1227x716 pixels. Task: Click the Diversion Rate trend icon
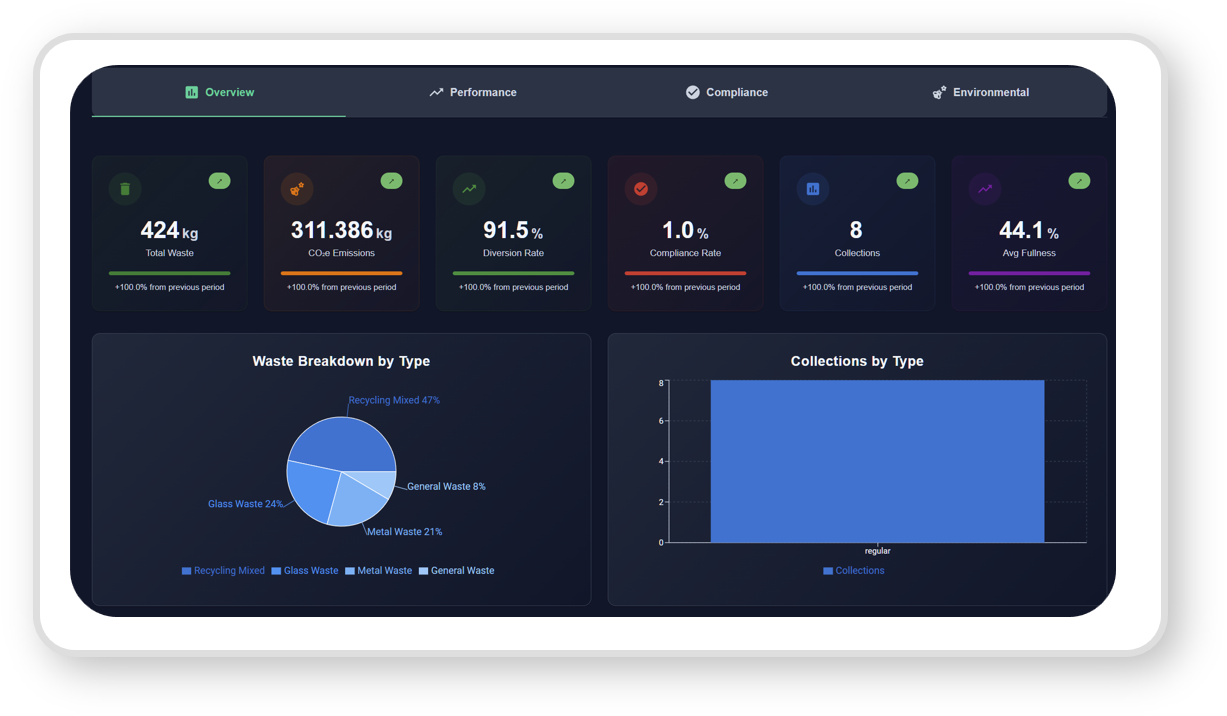(x=469, y=189)
